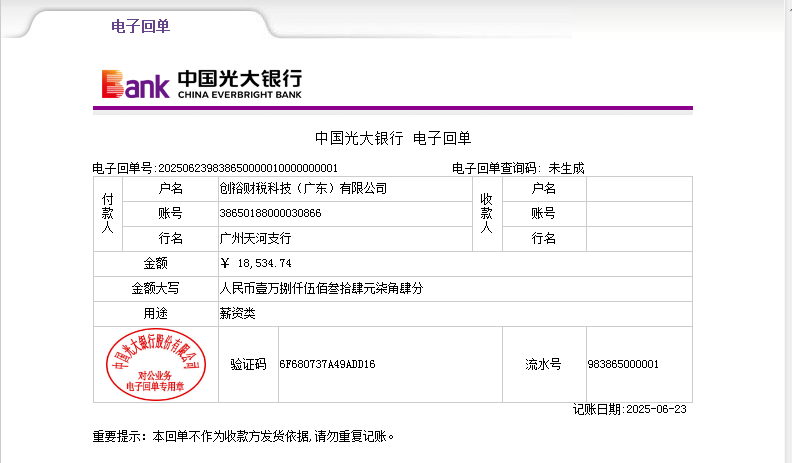The width and height of the screenshot is (792, 463).
Task: Click the empty payee 行名 value cell
Action: tap(638, 238)
